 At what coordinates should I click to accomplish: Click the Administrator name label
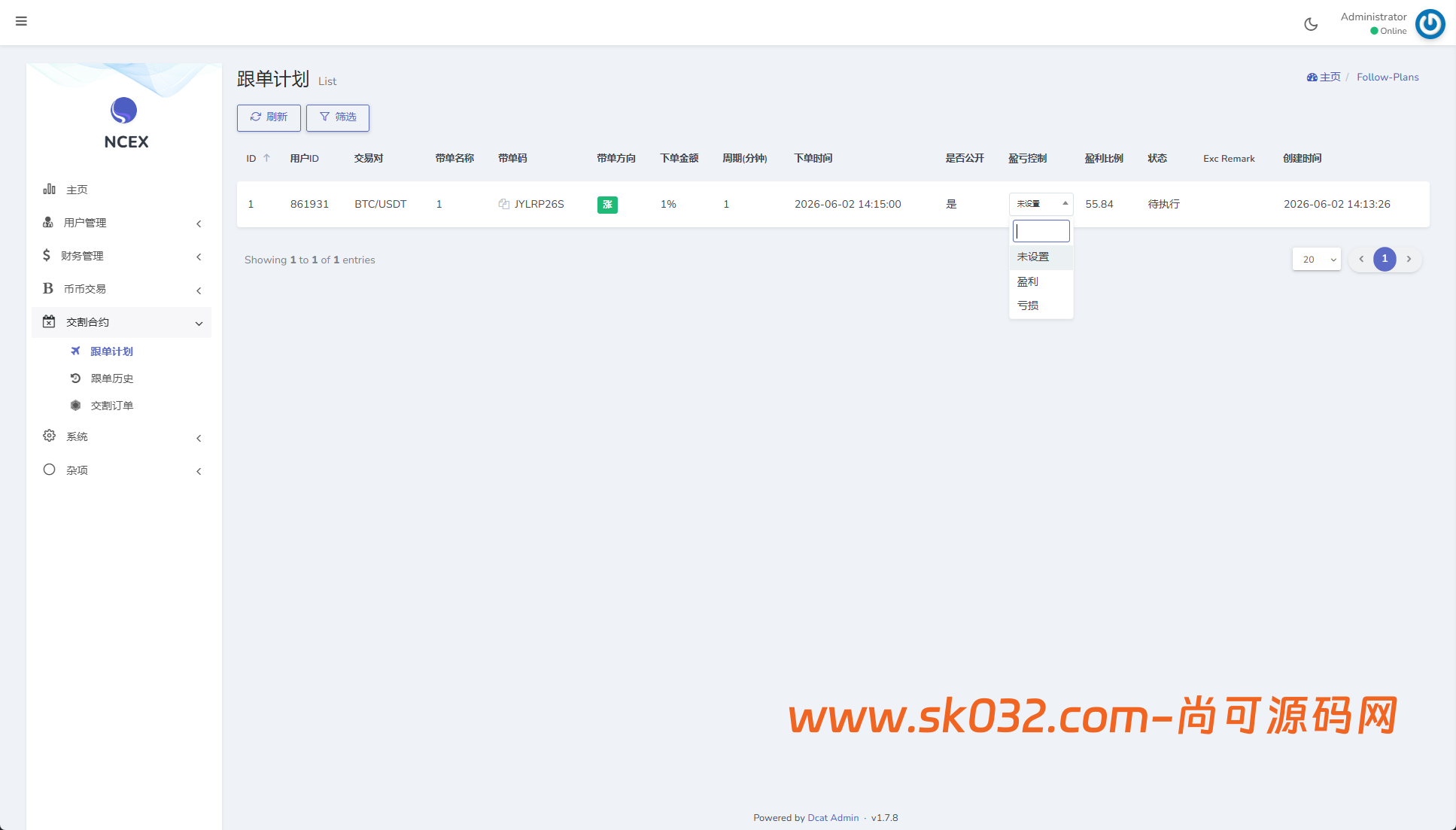pos(1373,17)
